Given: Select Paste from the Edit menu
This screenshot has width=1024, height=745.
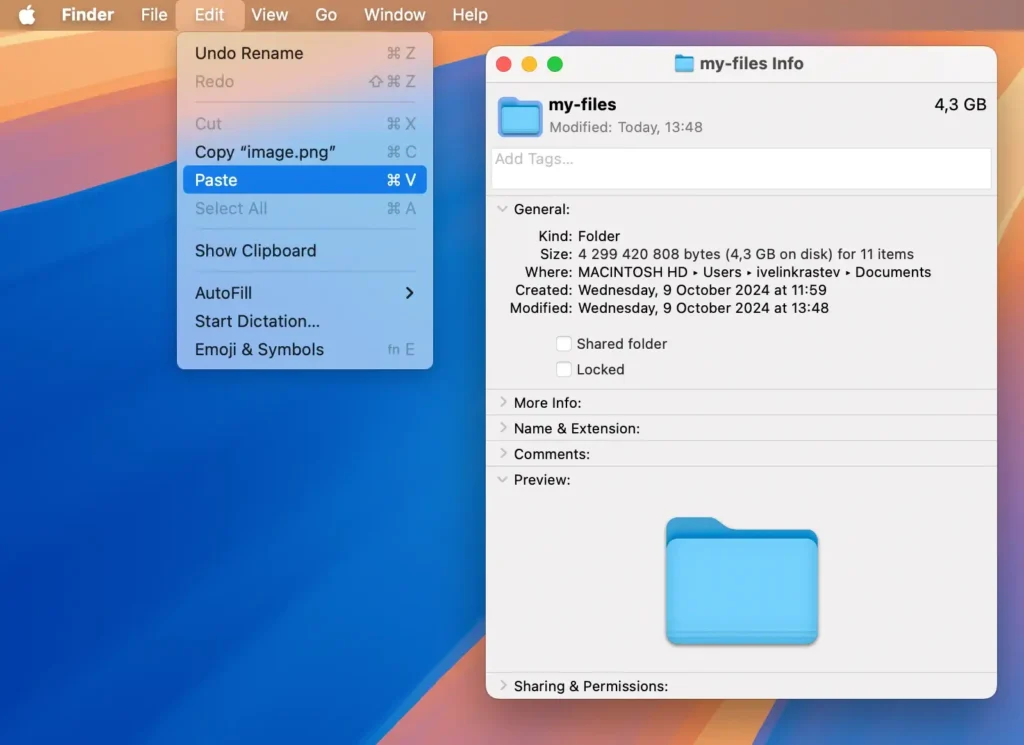Looking at the screenshot, I should coord(304,180).
